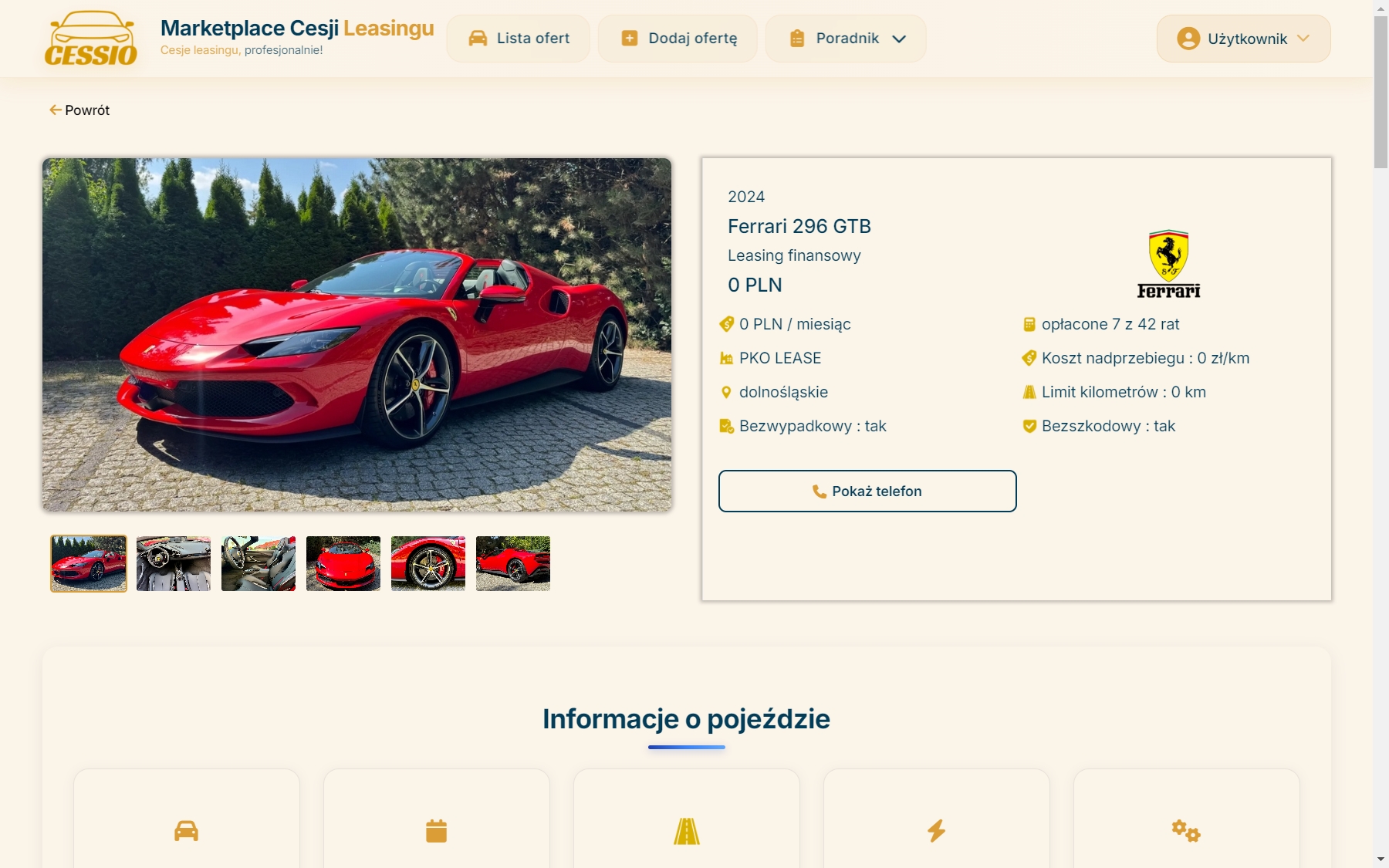
Task: Click the calendar info card icon
Action: (436, 831)
